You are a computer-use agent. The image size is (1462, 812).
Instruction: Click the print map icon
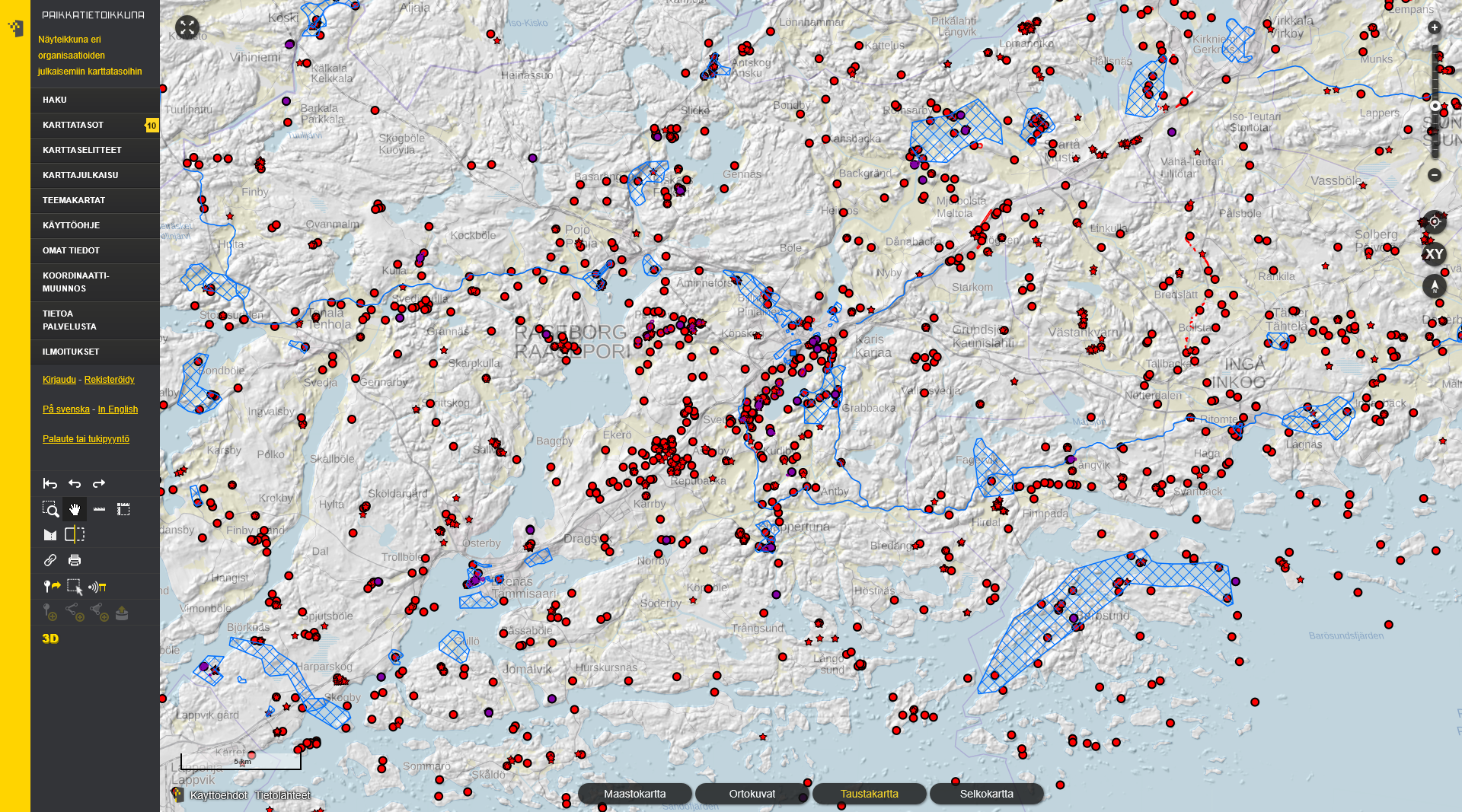75,560
